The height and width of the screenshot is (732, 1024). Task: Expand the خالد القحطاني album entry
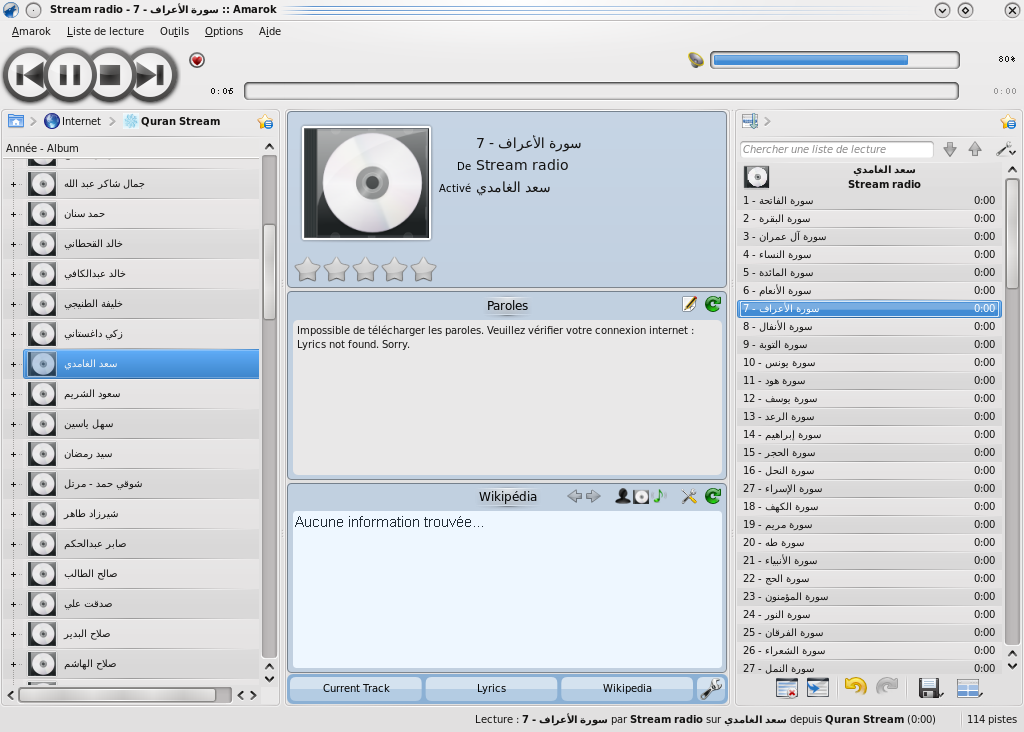(x=13, y=244)
